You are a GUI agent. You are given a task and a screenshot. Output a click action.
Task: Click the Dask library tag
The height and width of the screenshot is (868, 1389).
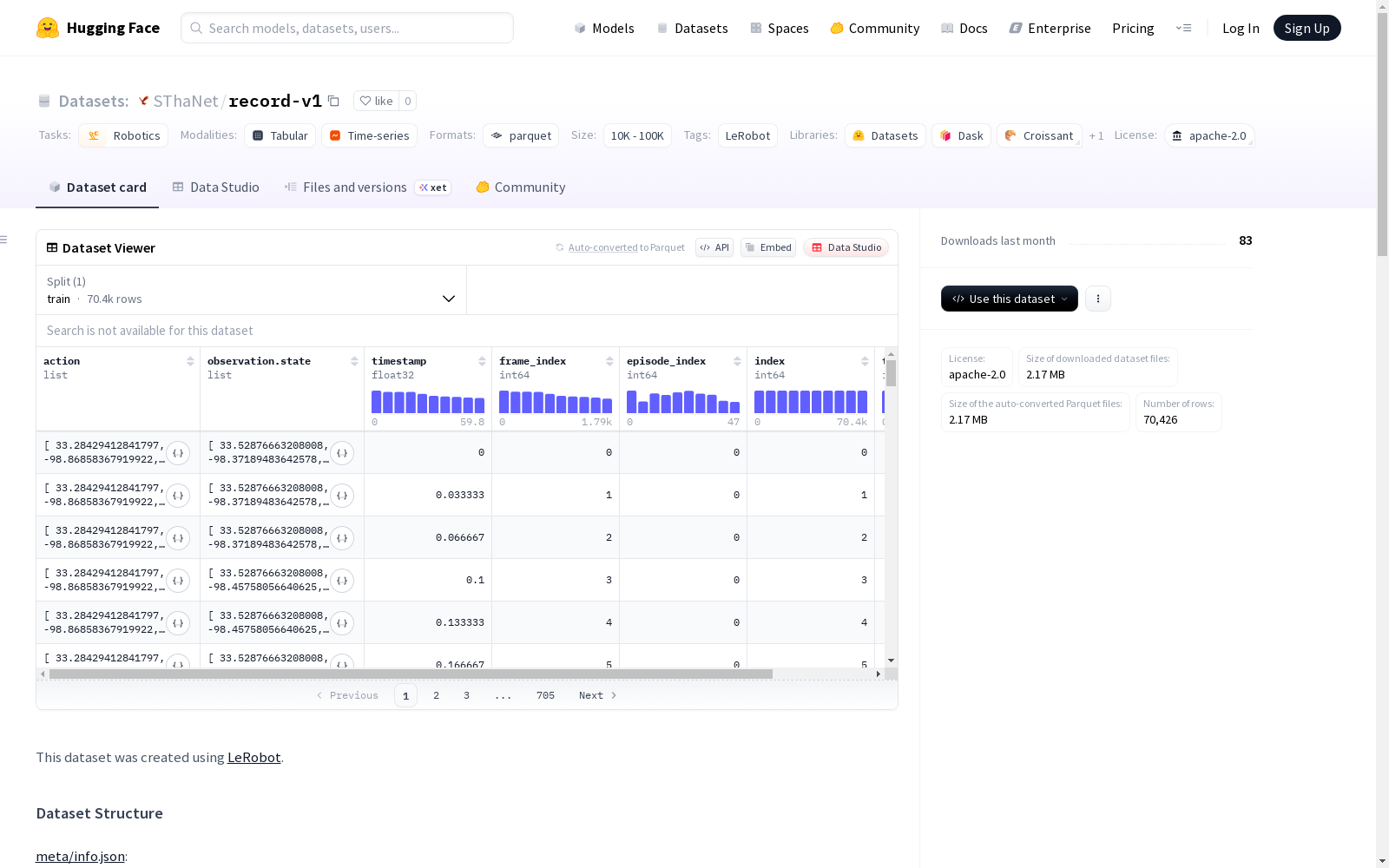[x=961, y=135]
